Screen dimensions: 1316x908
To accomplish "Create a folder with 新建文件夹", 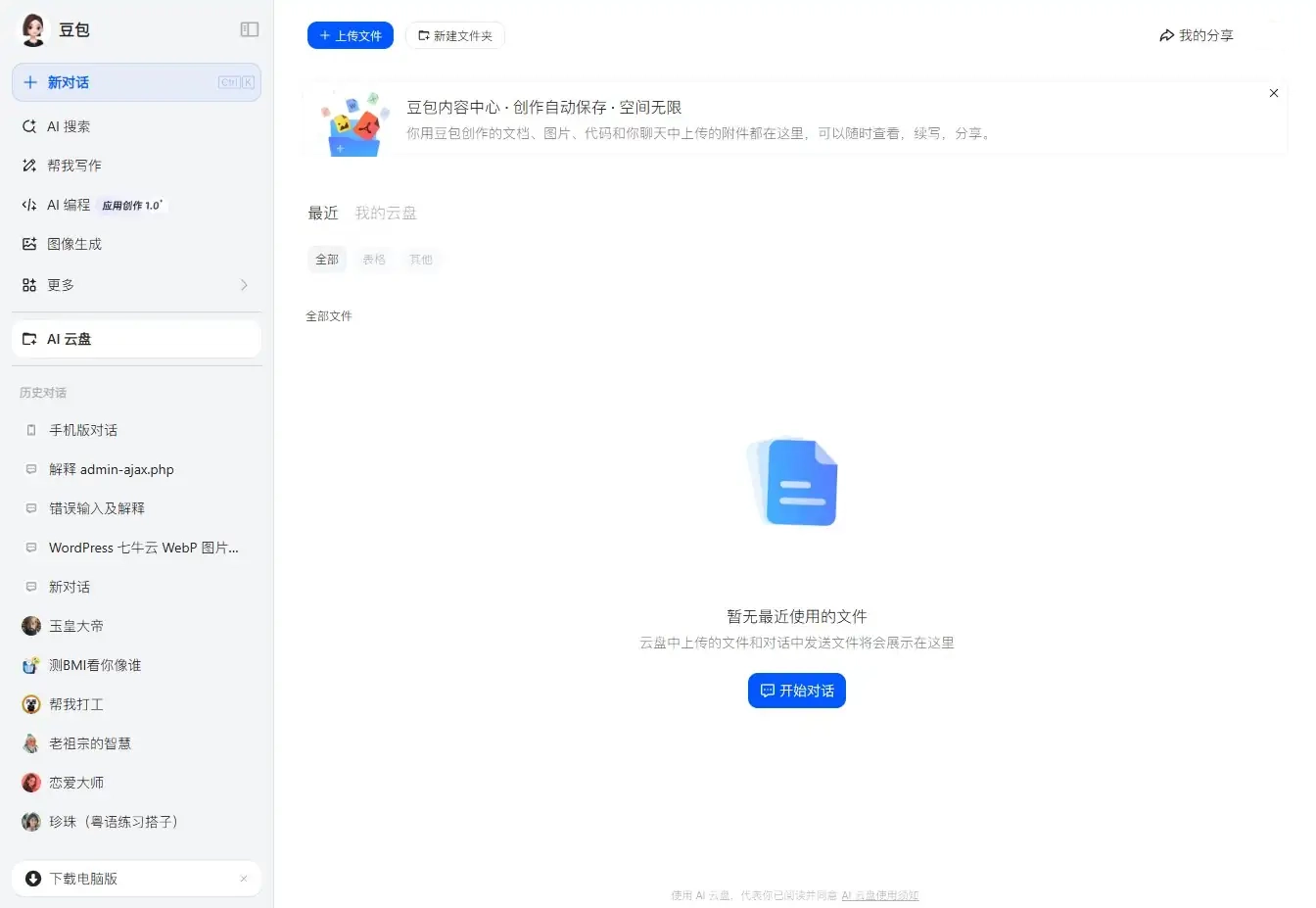I will 454,35.
